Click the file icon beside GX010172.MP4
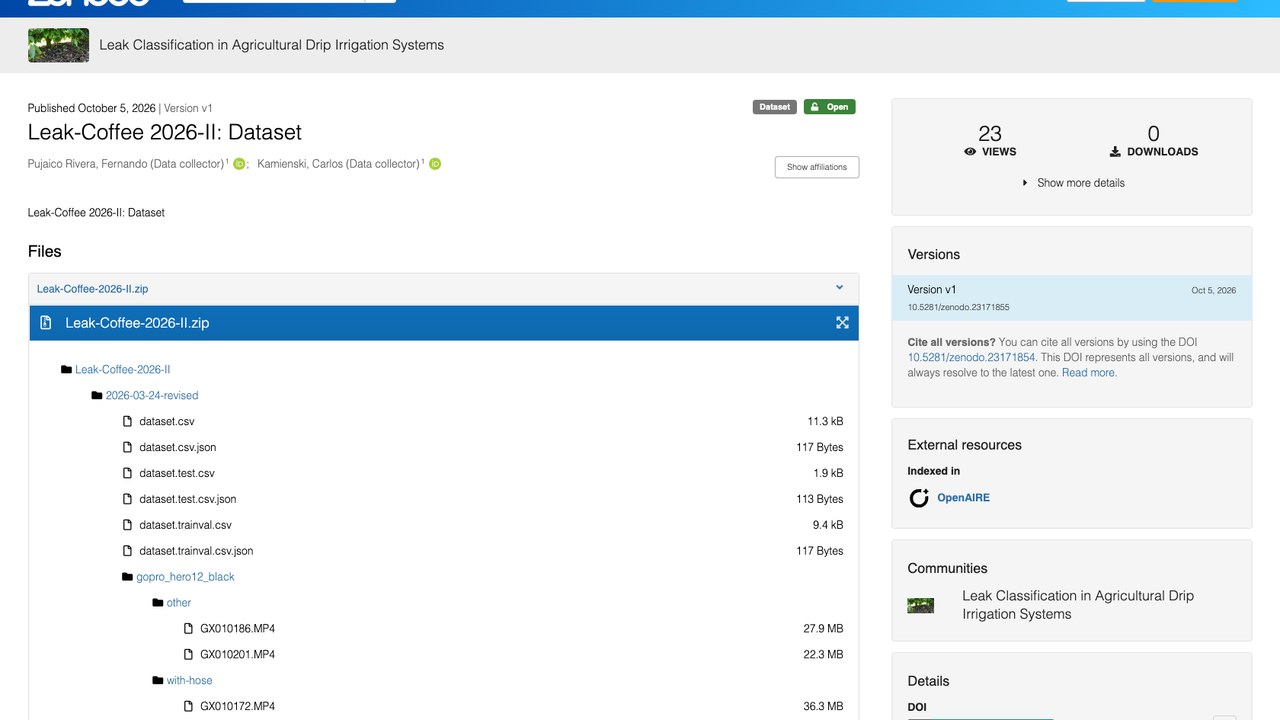1280x720 pixels. [x=188, y=707]
